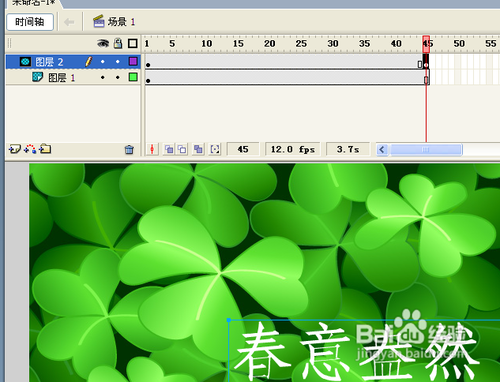Toggle the onion skin button
500x382 pixels.
[x=169, y=149]
